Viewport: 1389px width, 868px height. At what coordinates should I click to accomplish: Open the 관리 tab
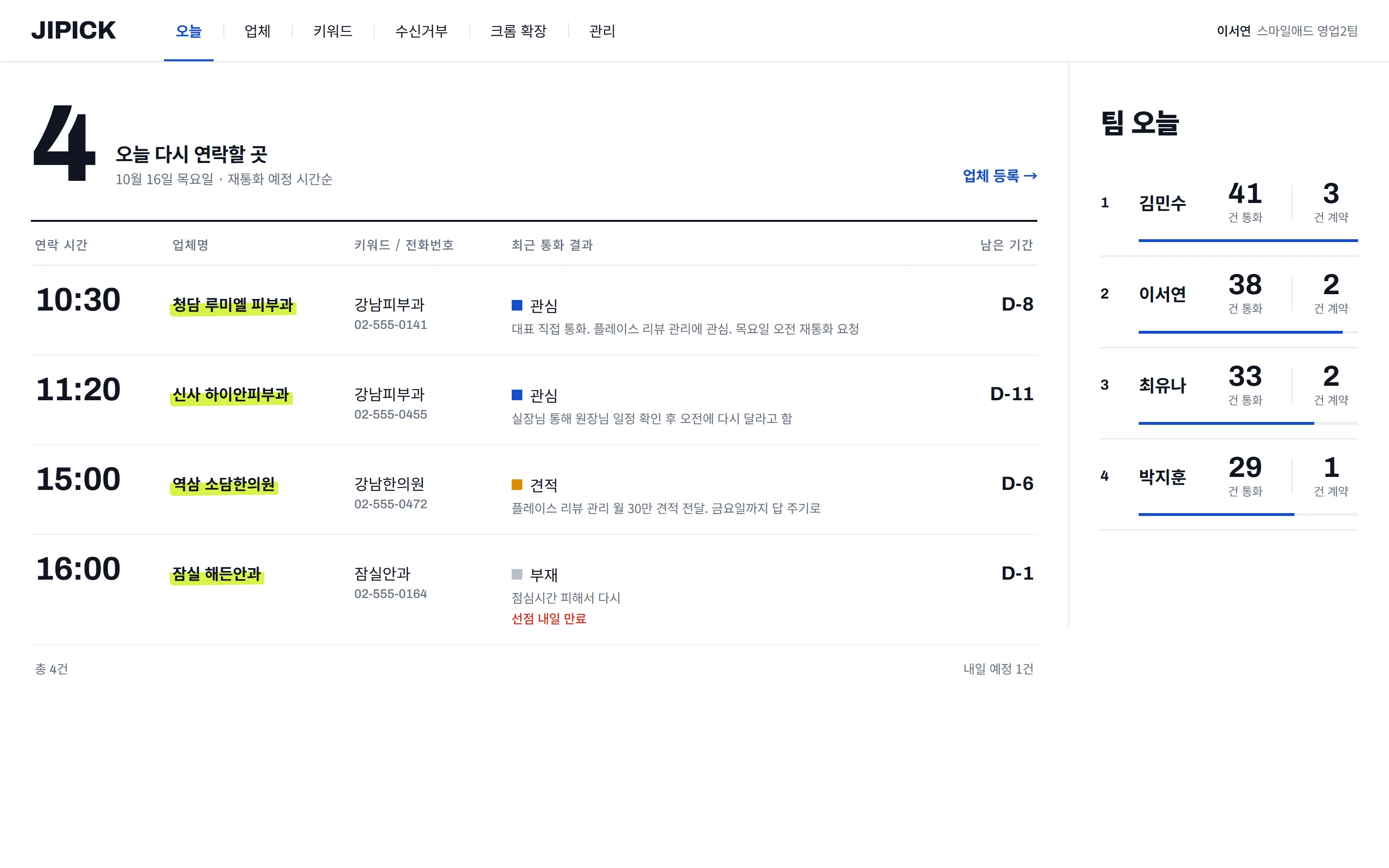(x=602, y=31)
